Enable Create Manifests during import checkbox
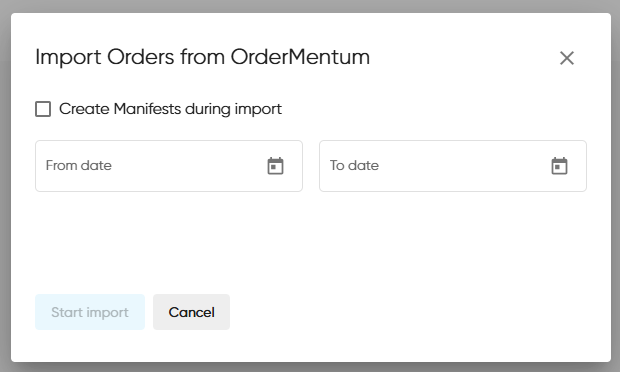Viewport: 620px width, 372px height. (43, 109)
